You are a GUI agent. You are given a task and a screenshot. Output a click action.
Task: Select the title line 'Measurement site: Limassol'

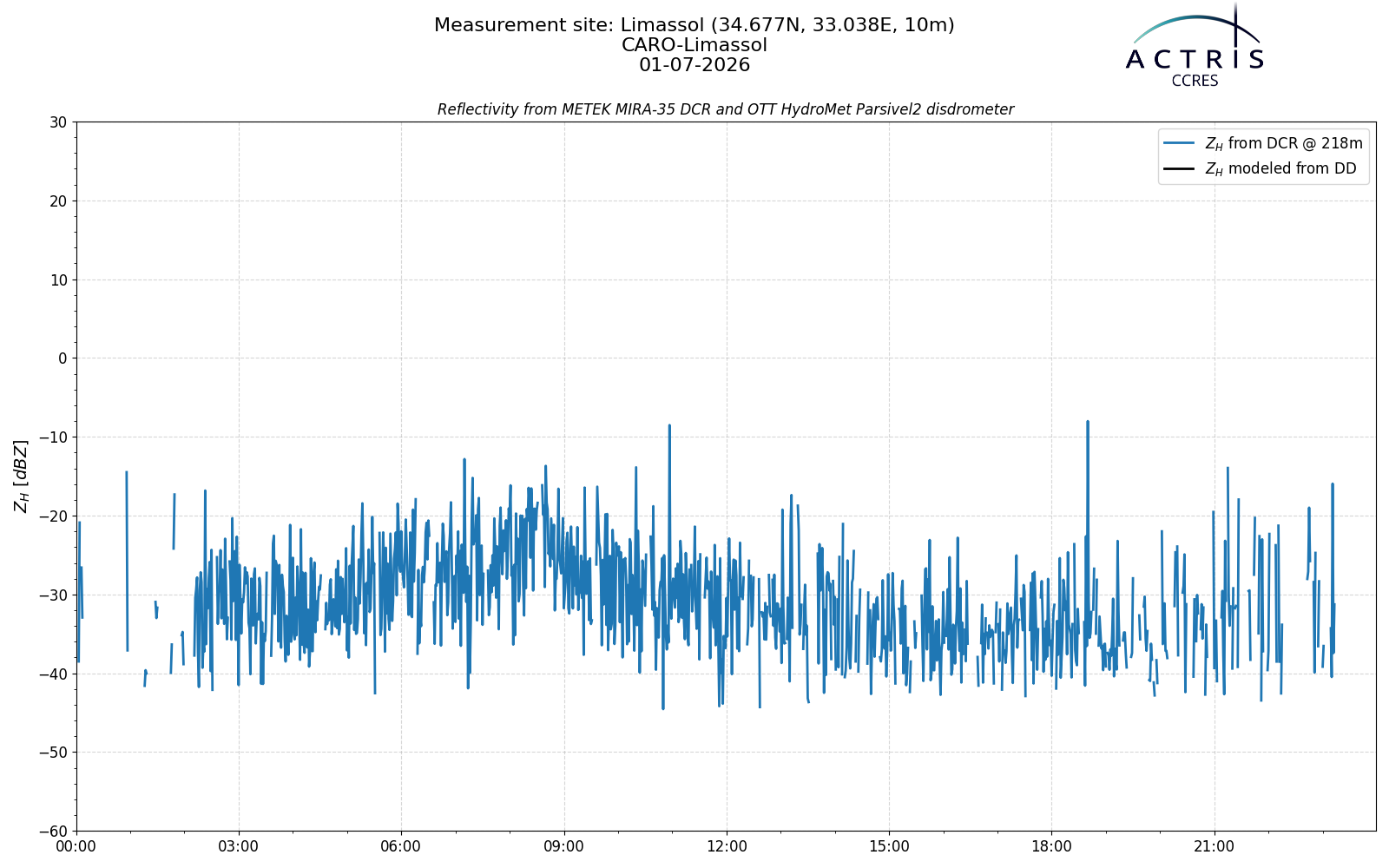tap(694, 25)
